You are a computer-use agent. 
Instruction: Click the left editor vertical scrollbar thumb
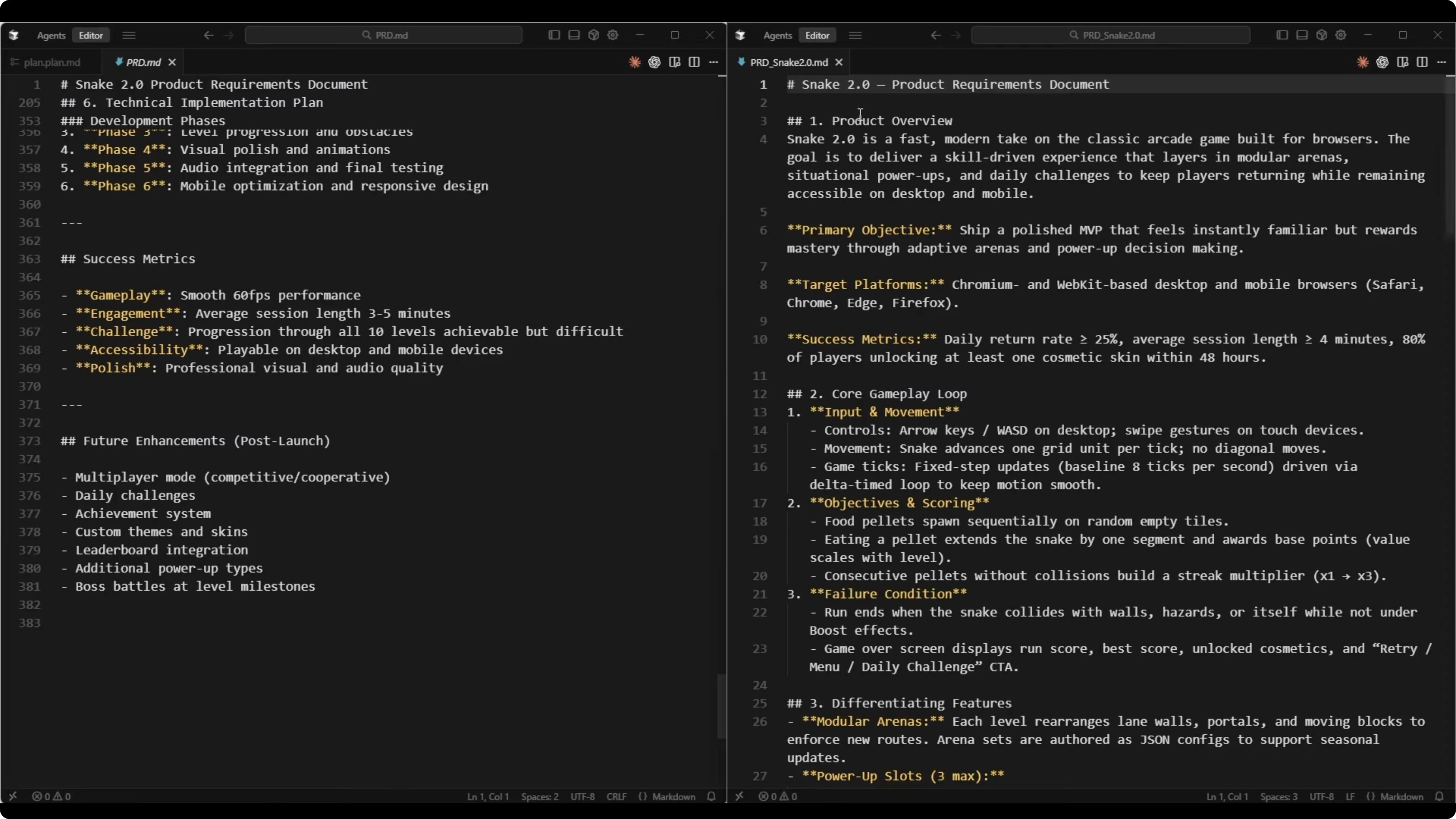coord(721,707)
